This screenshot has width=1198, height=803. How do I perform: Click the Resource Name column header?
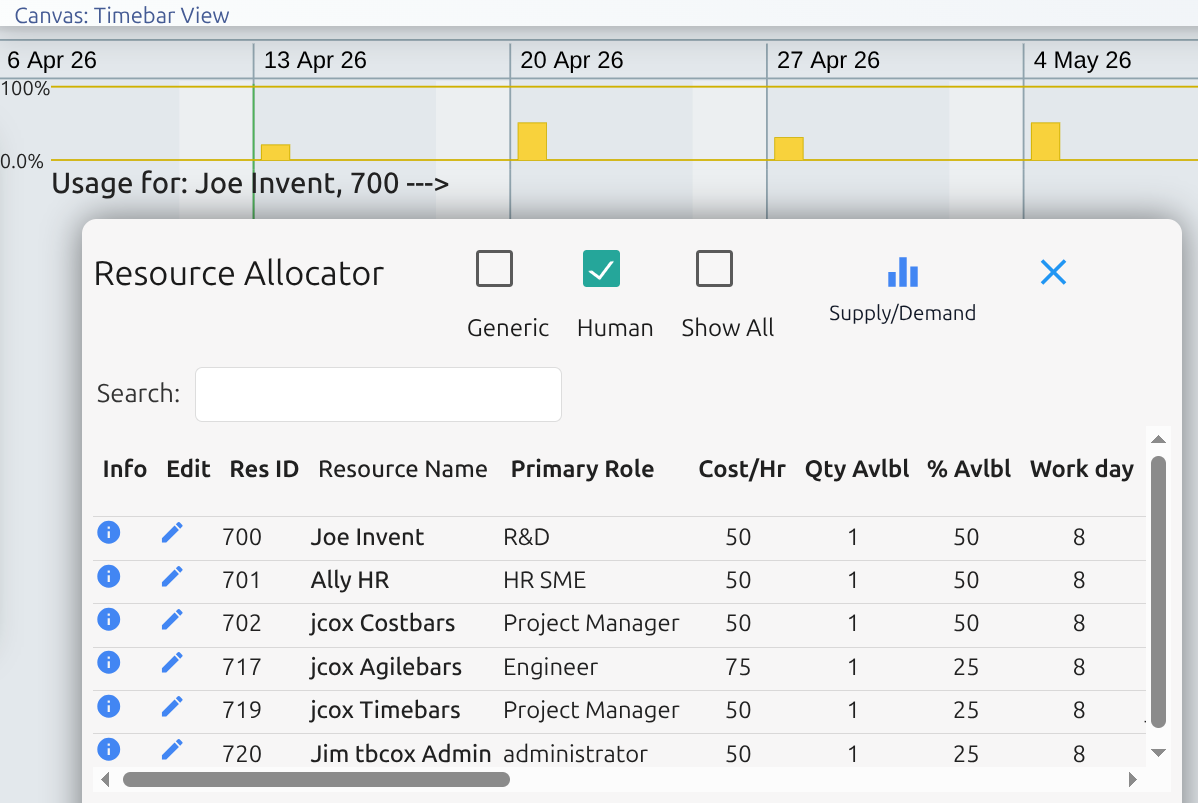(403, 468)
